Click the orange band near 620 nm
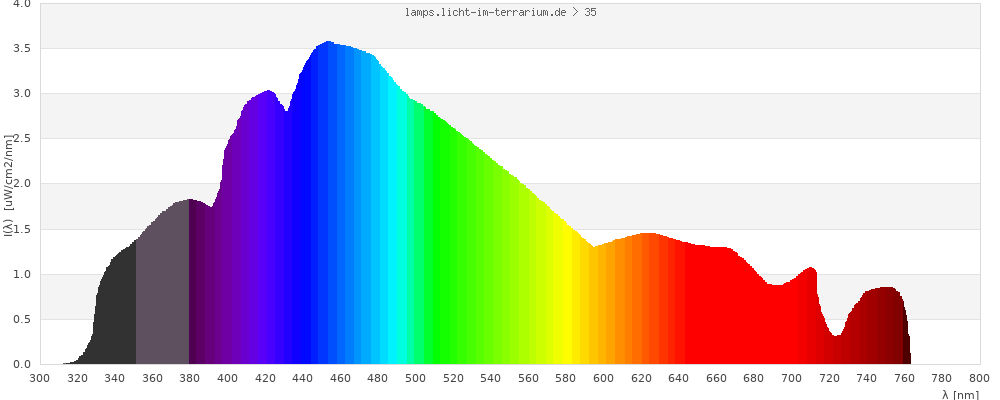Screen dimensions: 1000x400 [x=623, y=300]
